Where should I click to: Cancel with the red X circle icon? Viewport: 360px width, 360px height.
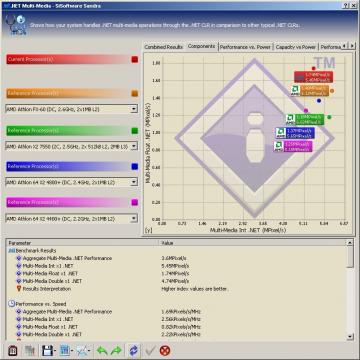[165, 350]
